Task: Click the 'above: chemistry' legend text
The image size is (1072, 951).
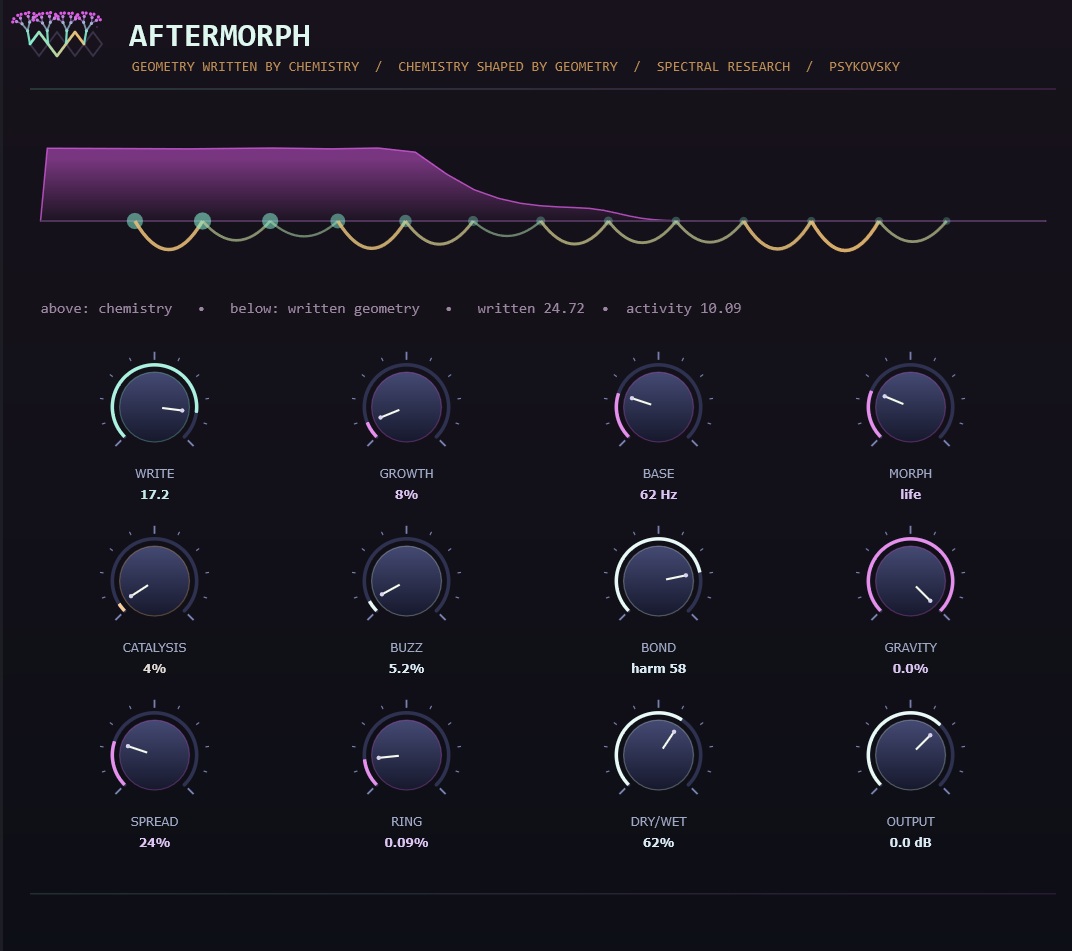Action: pyautogui.click(x=106, y=308)
